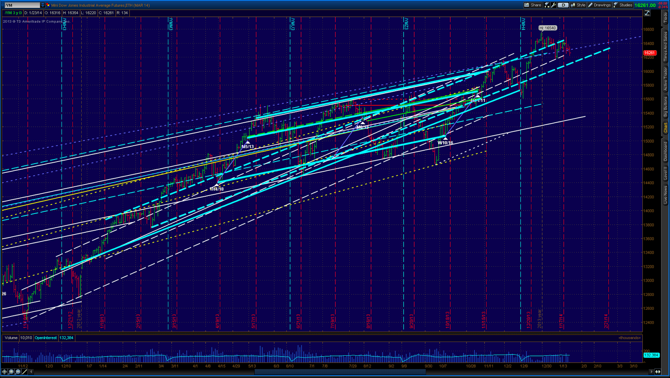Click the scroll left arrow at bottom
Viewport: 670px width, 378px height.
click(x=31, y=372)
